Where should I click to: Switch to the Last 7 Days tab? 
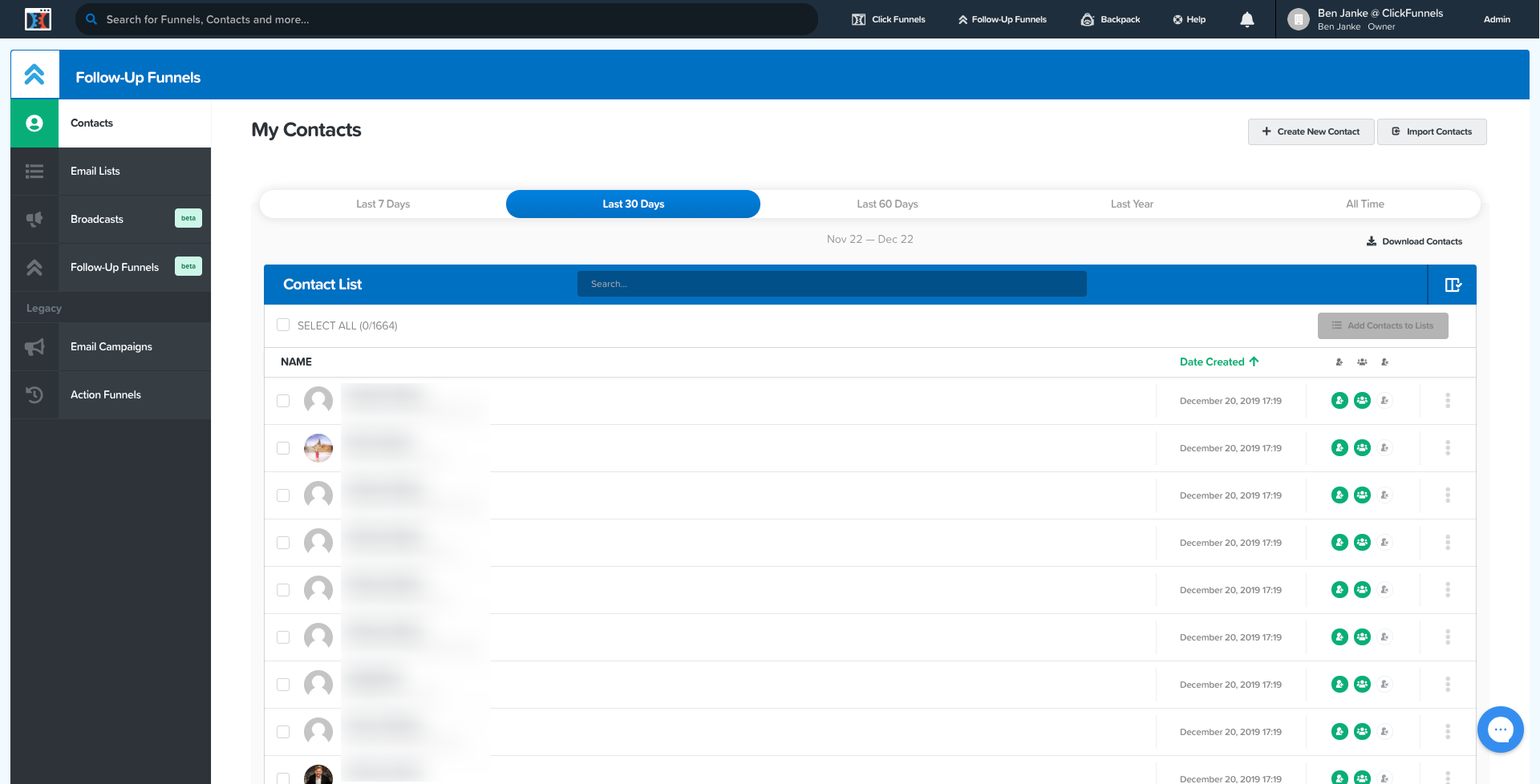[383, 204]
